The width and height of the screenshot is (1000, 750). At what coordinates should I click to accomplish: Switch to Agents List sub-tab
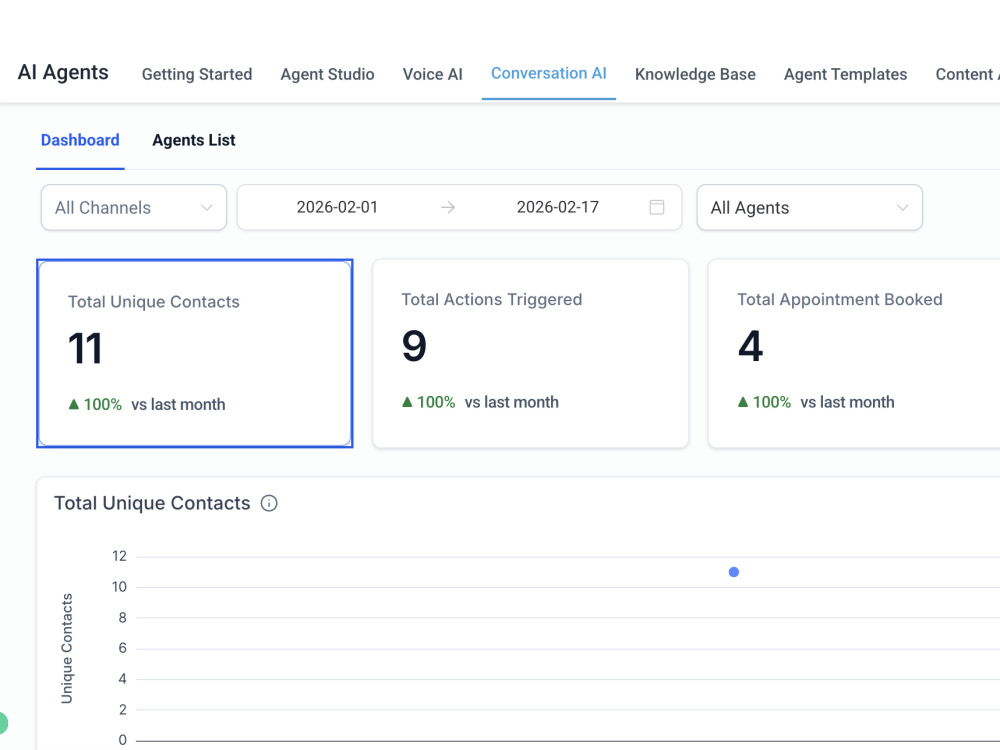[194, 140]
